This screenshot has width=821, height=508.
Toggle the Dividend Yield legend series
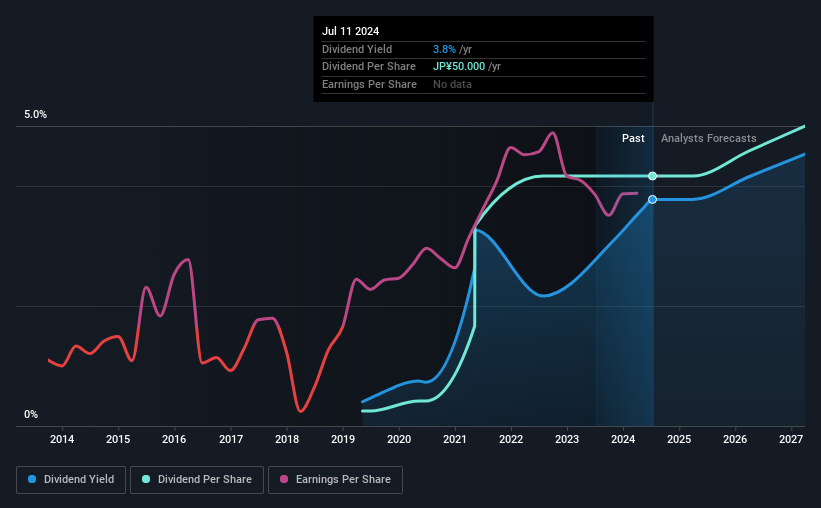pos(71,480)
